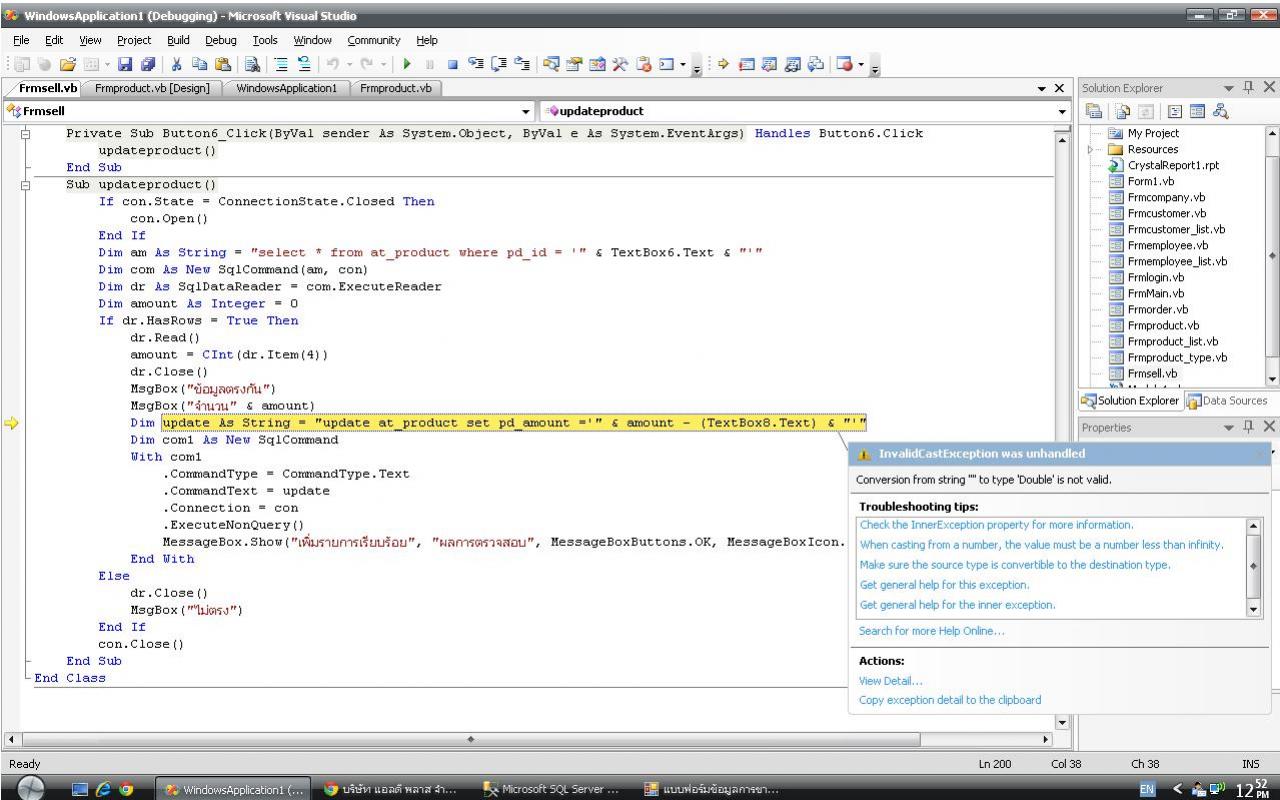Viewport: 1280px width, 800px height.
Task: Open the Community menu
Action: pos(374,40)
